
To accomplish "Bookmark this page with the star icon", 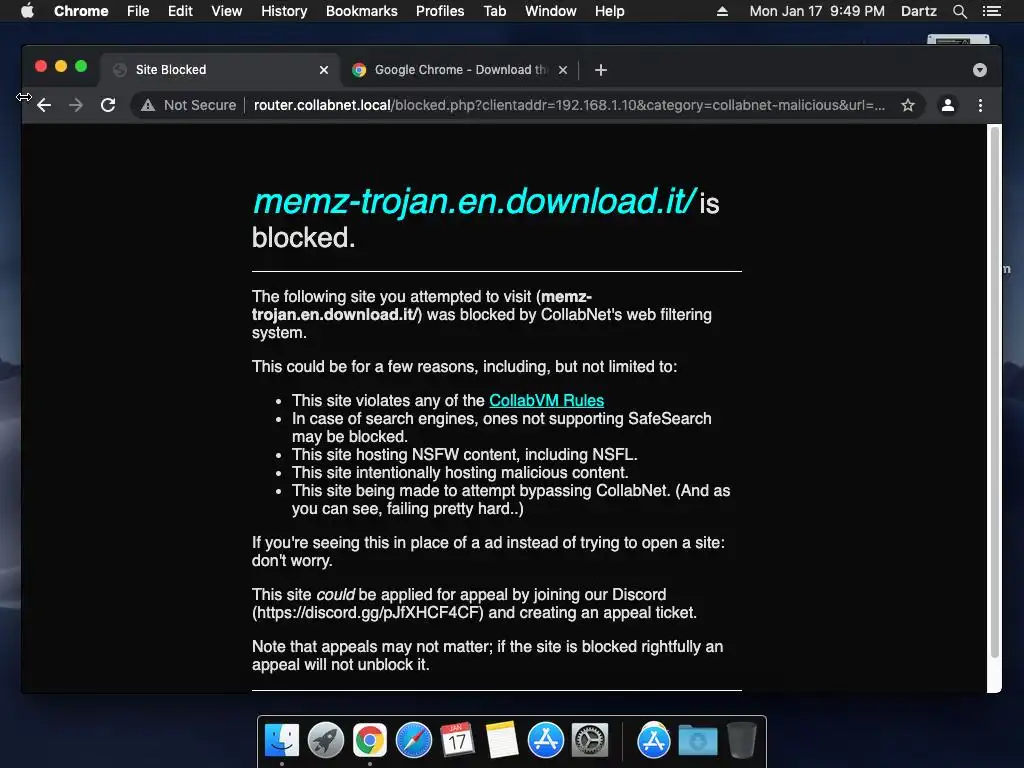I will tap(908, 105).
